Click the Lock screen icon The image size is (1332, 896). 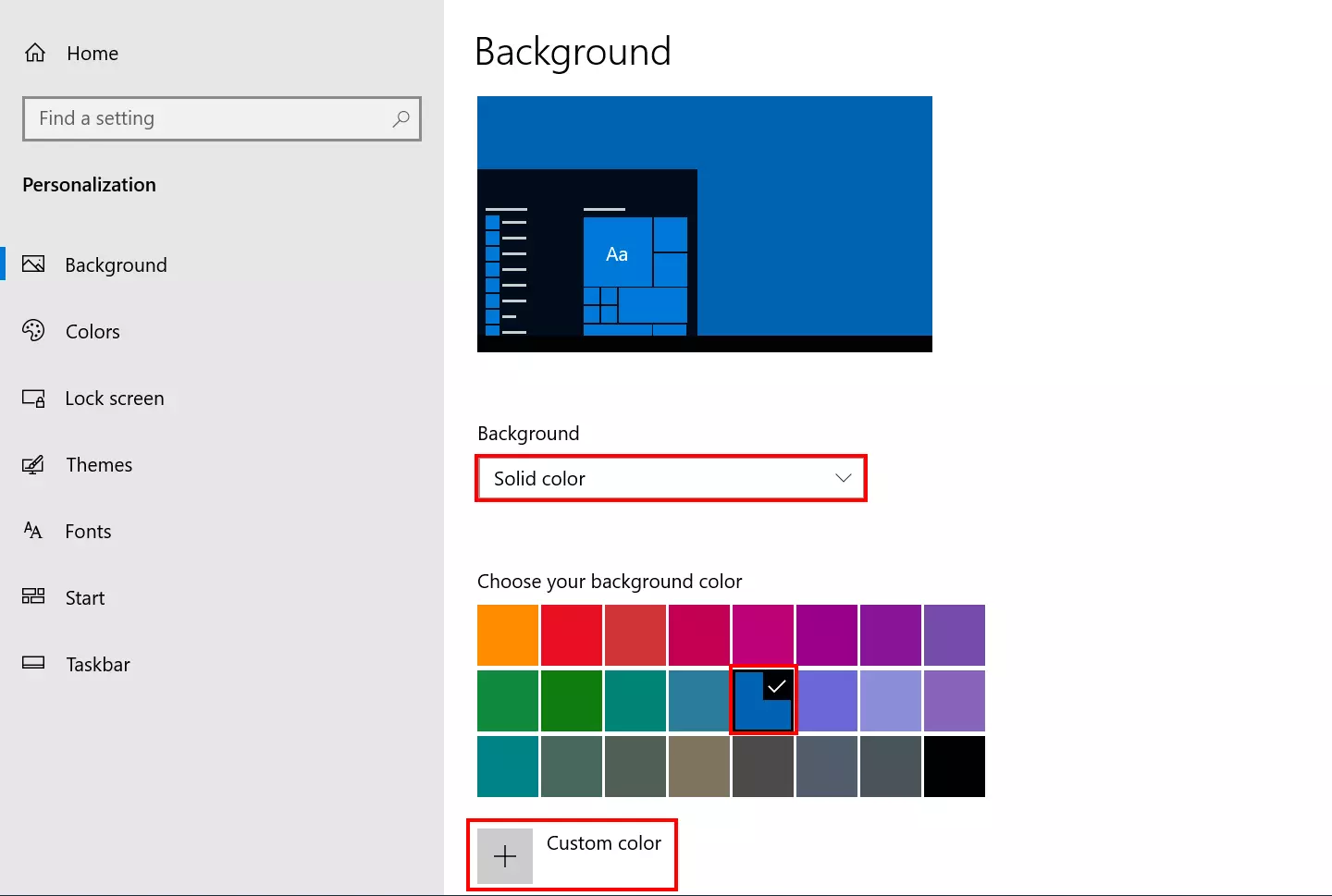pyautogui.click(x=33, y=399)
